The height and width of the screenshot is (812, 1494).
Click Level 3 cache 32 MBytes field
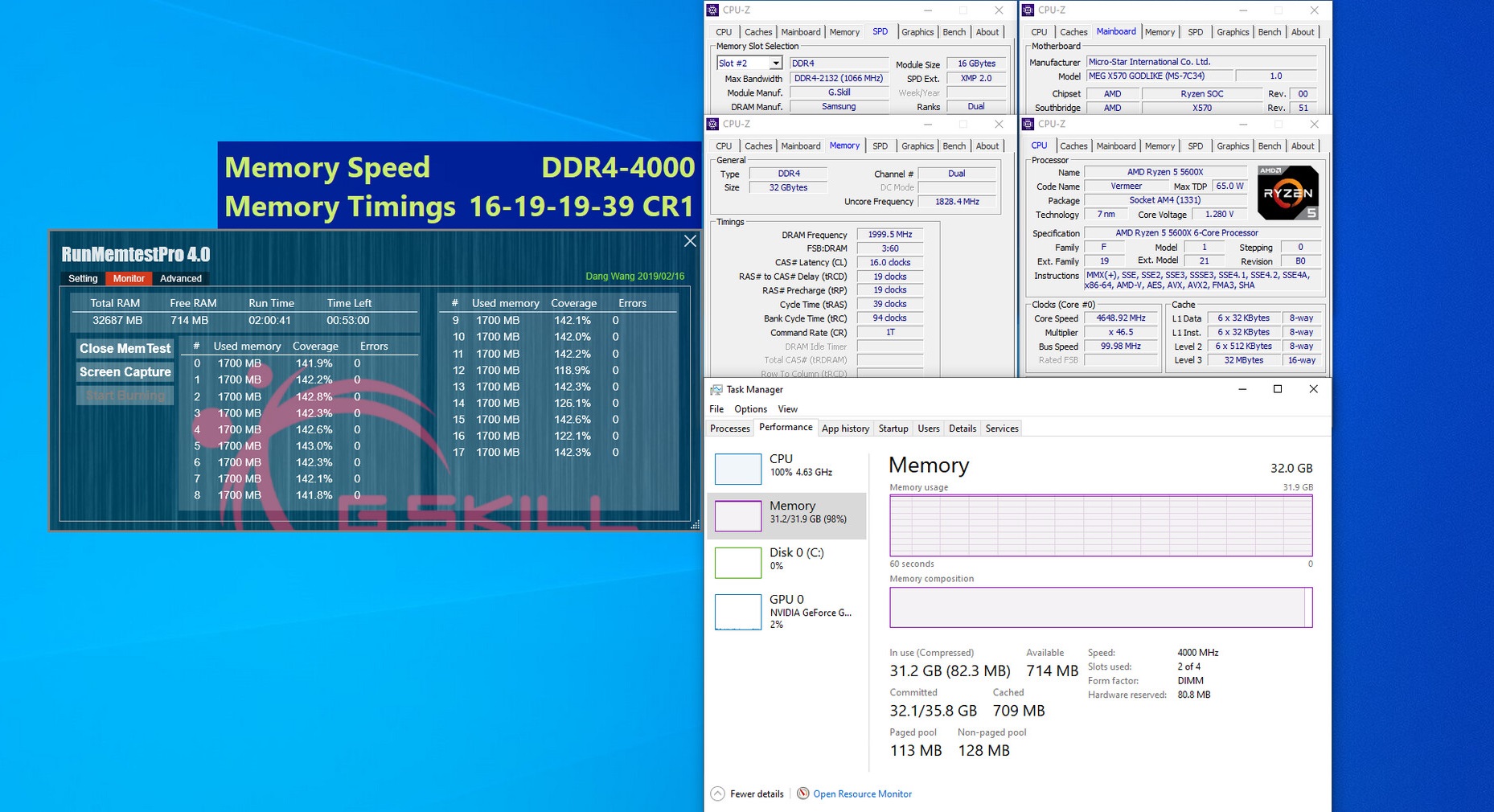(1243, 360)
